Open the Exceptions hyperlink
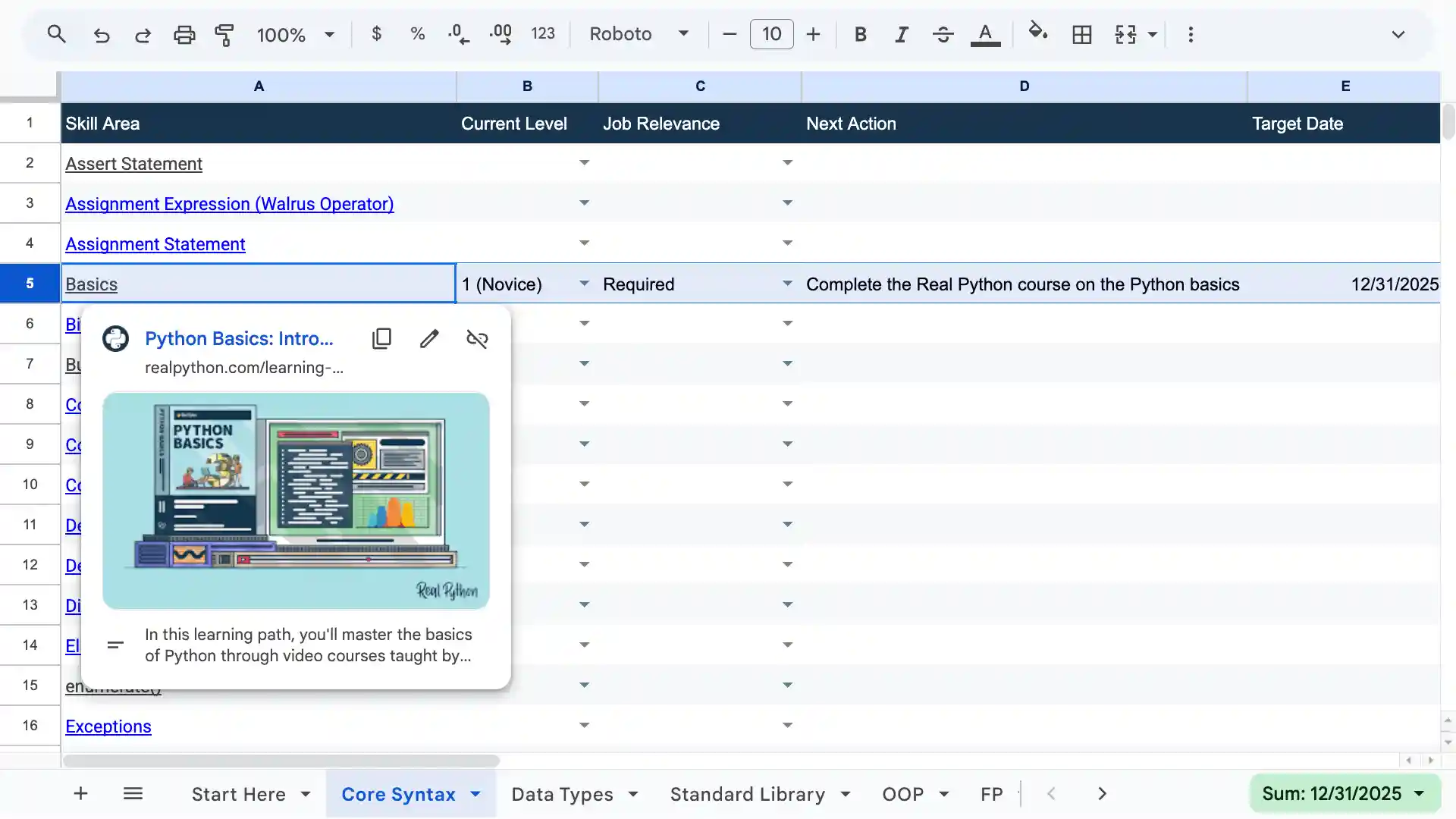 coord(108,726)
